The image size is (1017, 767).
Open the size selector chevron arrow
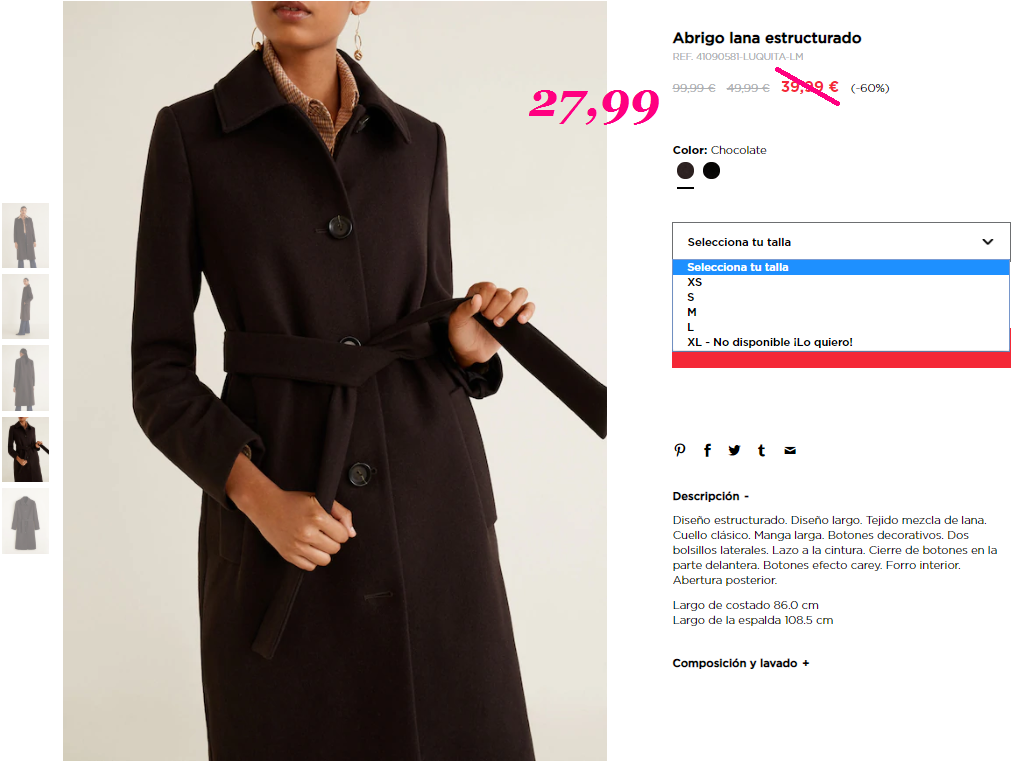[988, 242]
